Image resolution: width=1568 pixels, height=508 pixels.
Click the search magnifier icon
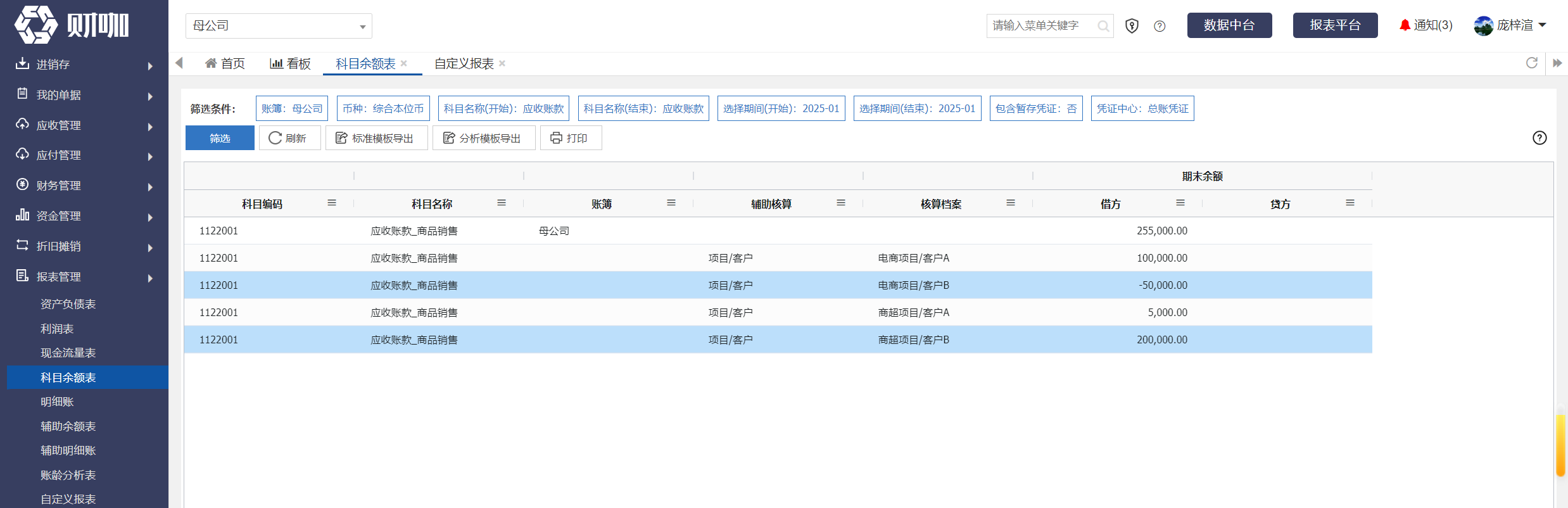click(1103, 26)
